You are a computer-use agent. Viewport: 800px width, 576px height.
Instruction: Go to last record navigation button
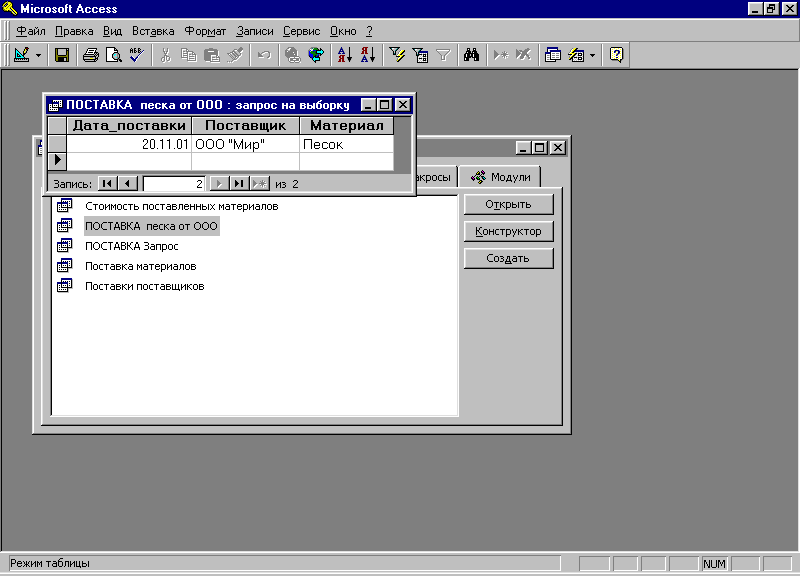pos(239,183)
